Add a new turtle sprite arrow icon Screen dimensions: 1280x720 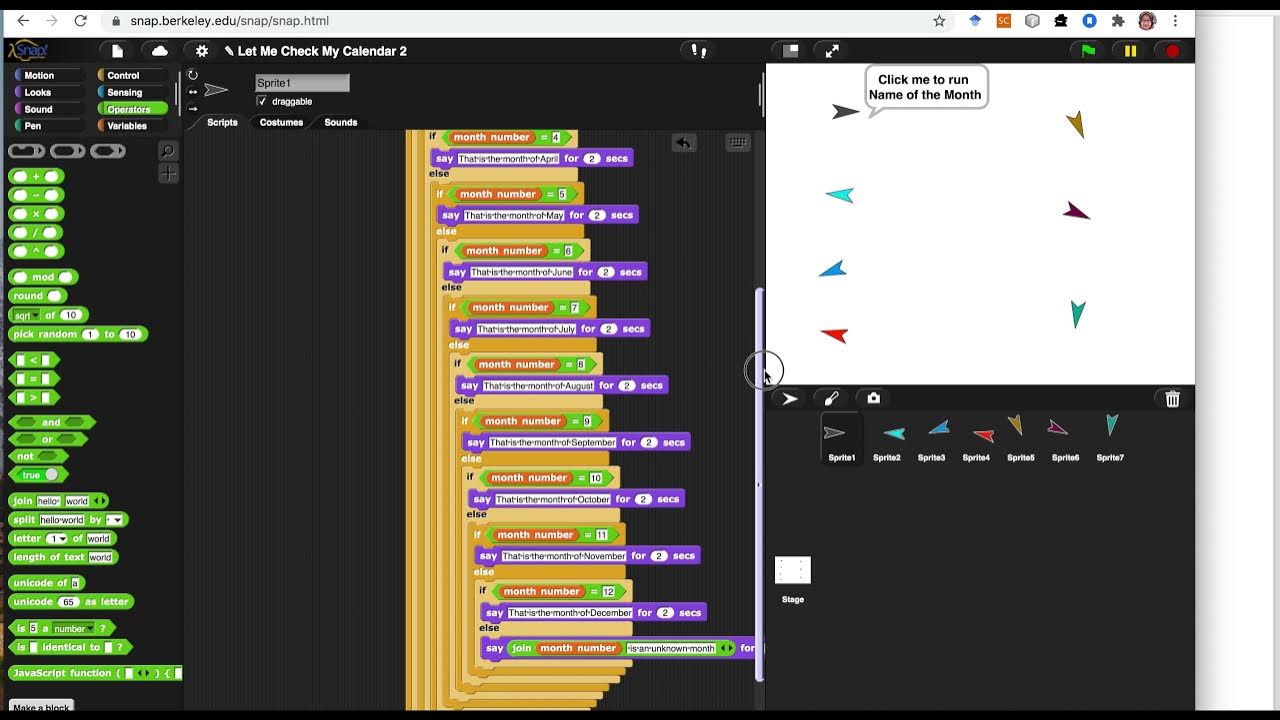(x=790, y=399)
